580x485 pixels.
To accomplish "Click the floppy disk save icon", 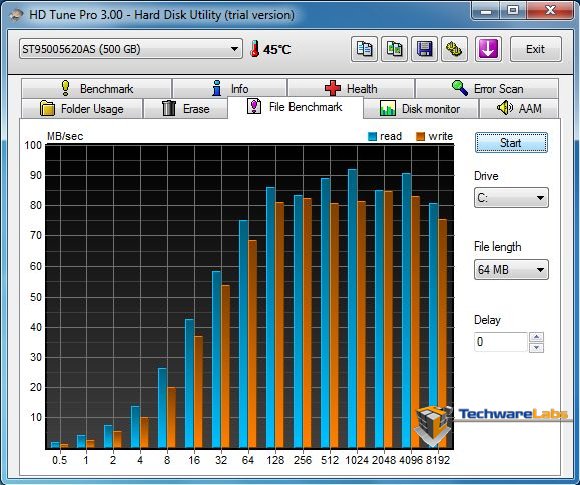I will [x=425, y=49].
